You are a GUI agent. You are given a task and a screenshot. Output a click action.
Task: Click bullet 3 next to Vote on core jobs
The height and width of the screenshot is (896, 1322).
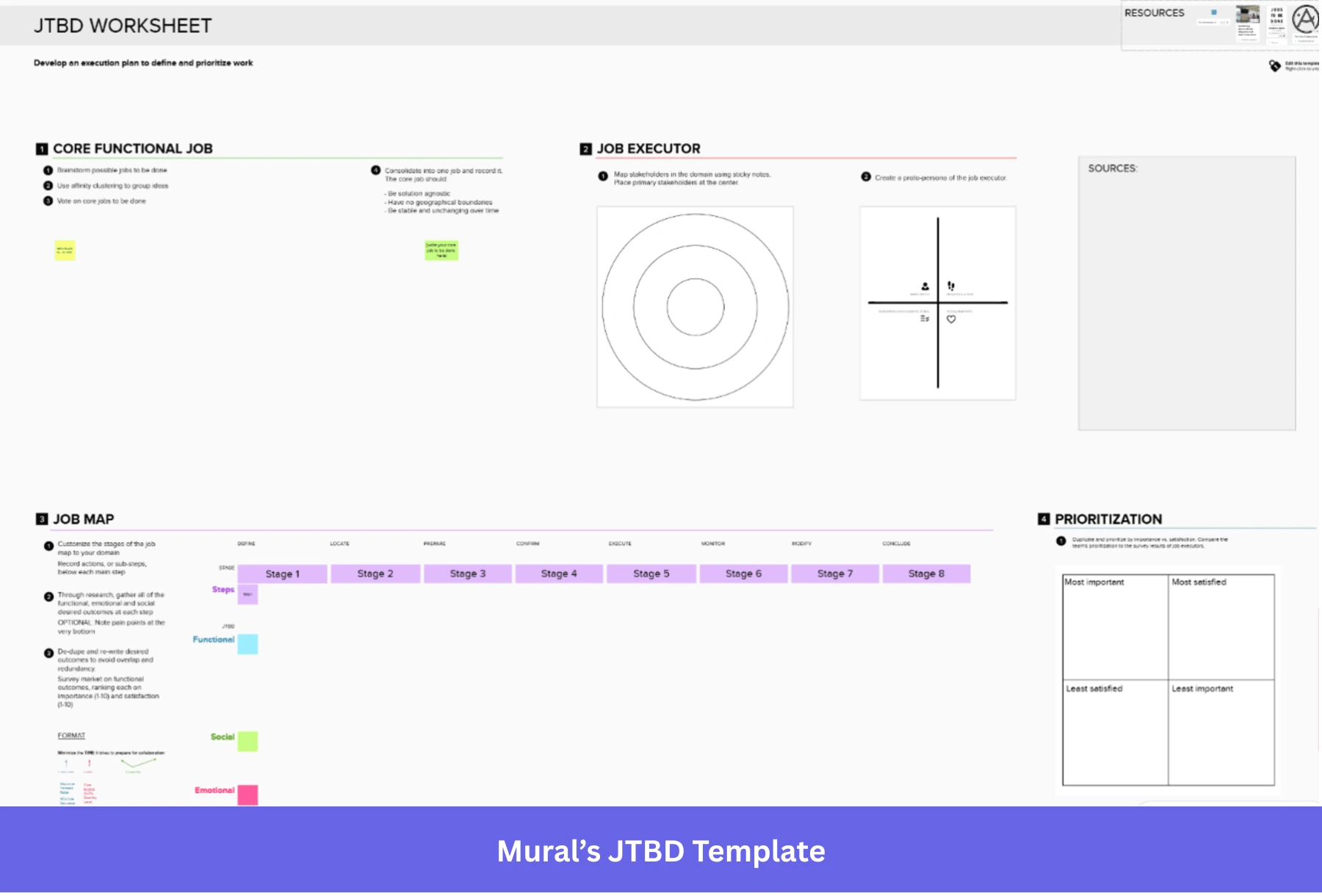coord(48,201)
